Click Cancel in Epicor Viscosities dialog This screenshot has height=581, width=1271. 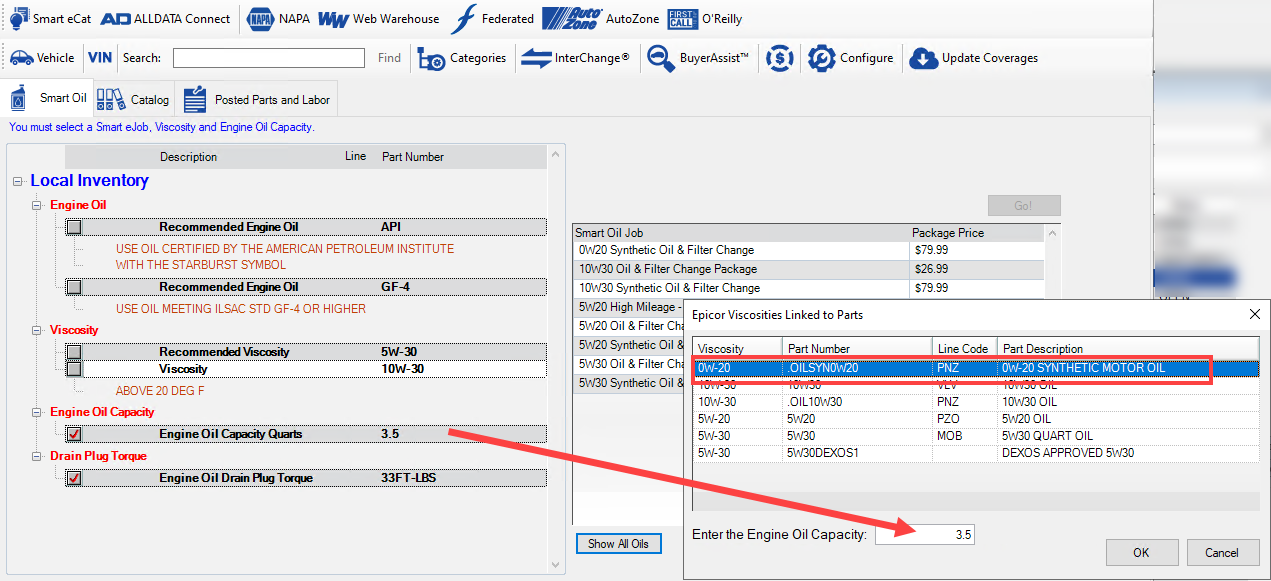(1221, 552)
